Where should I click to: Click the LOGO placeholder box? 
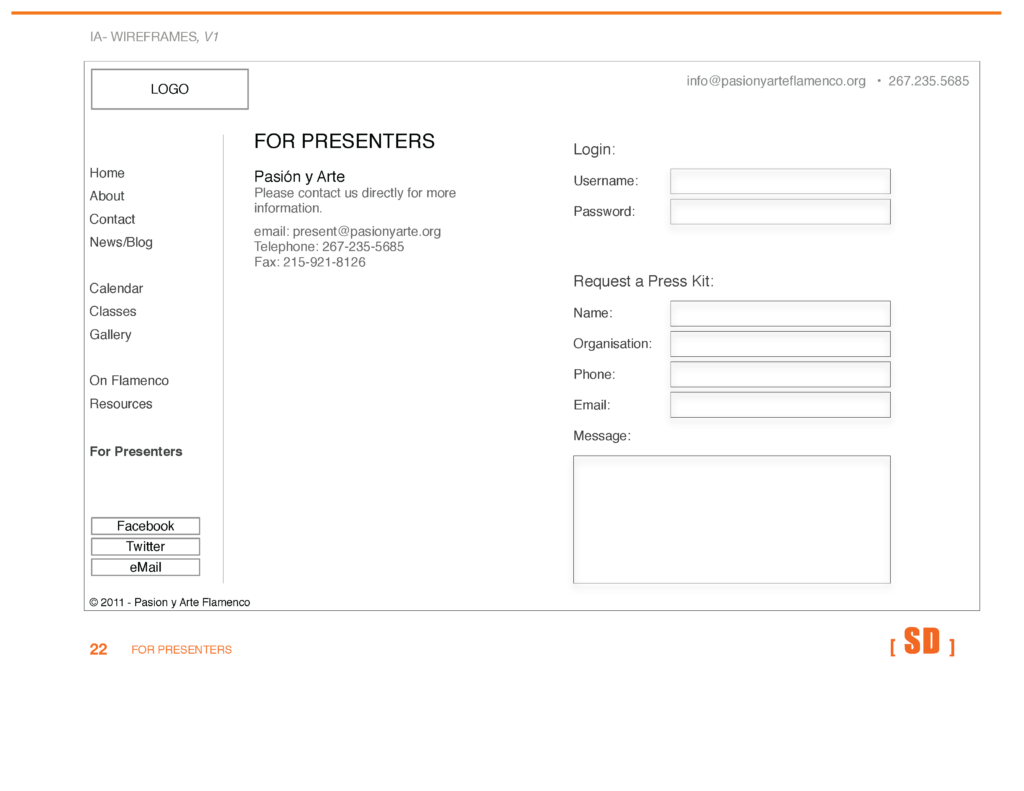click(169, 89)
